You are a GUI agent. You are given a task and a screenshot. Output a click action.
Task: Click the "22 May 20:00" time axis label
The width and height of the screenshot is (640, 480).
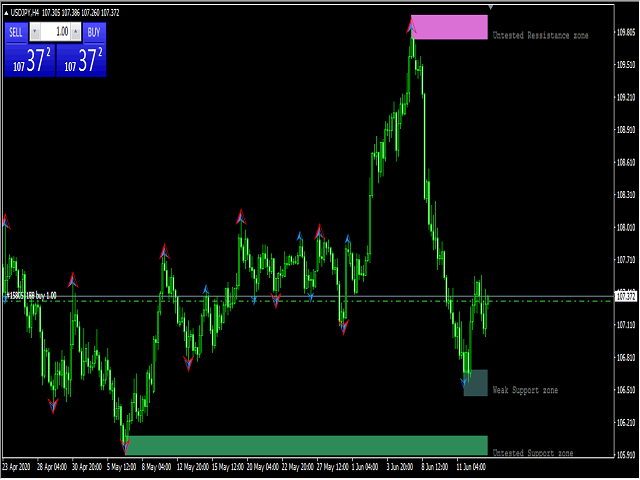(x=298, y=467)
